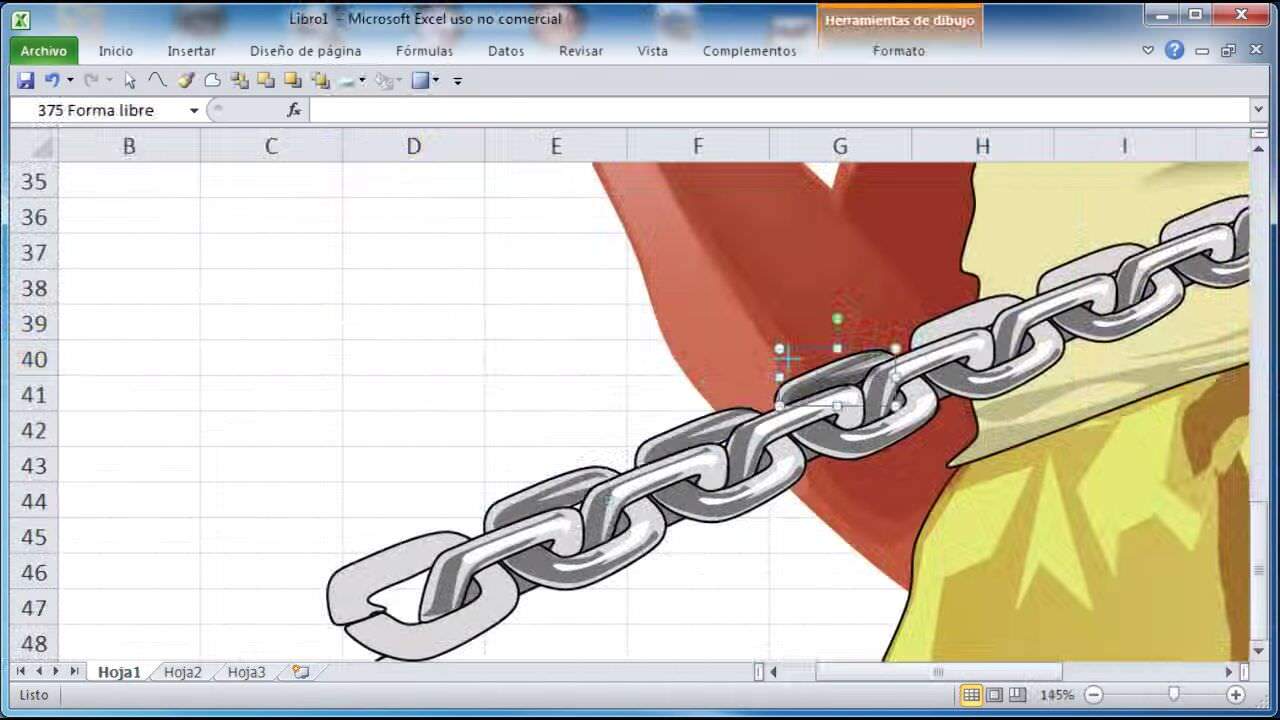Click the green rotation handle of the selected shape
This screenshot has height=720, width=1280.
(x=838, y=320)
